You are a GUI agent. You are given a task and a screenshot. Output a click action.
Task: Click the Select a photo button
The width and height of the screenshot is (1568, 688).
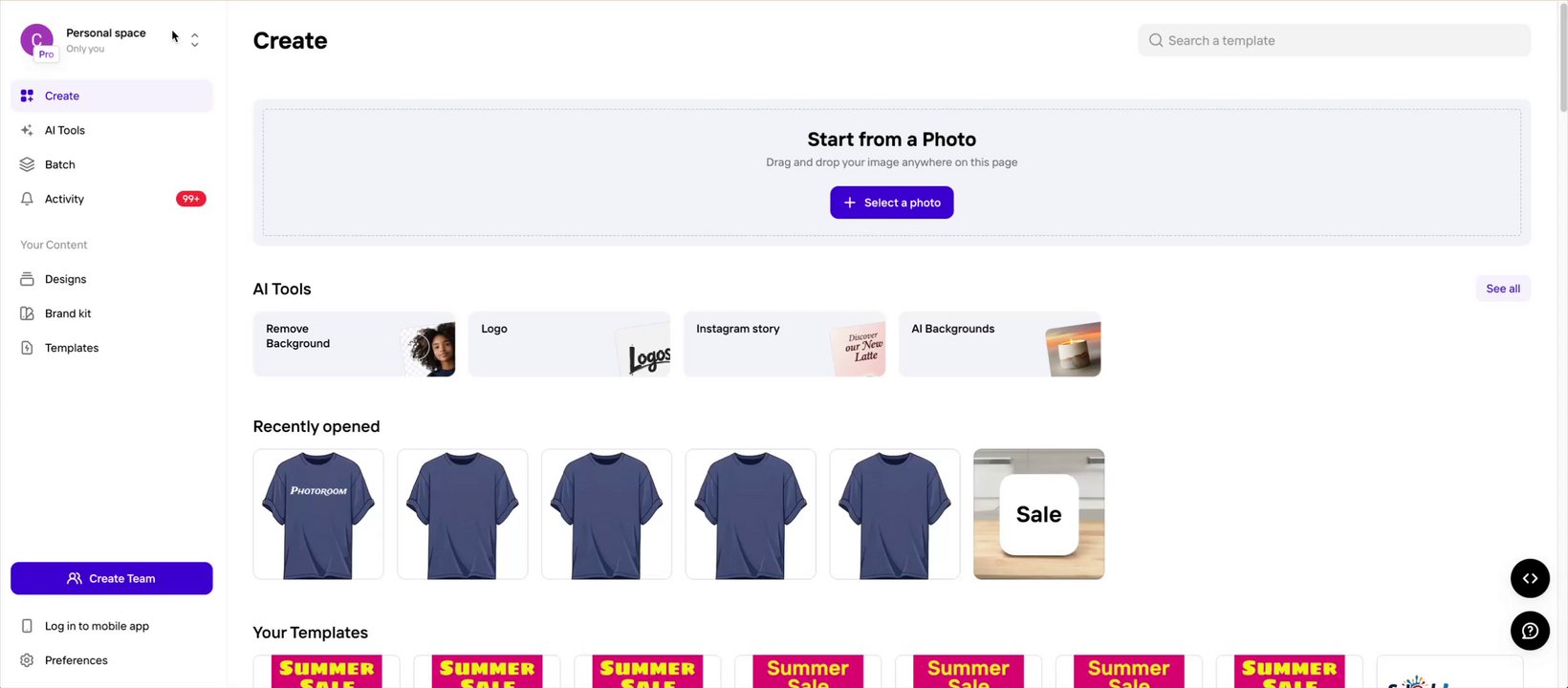[x=891, y=203]
